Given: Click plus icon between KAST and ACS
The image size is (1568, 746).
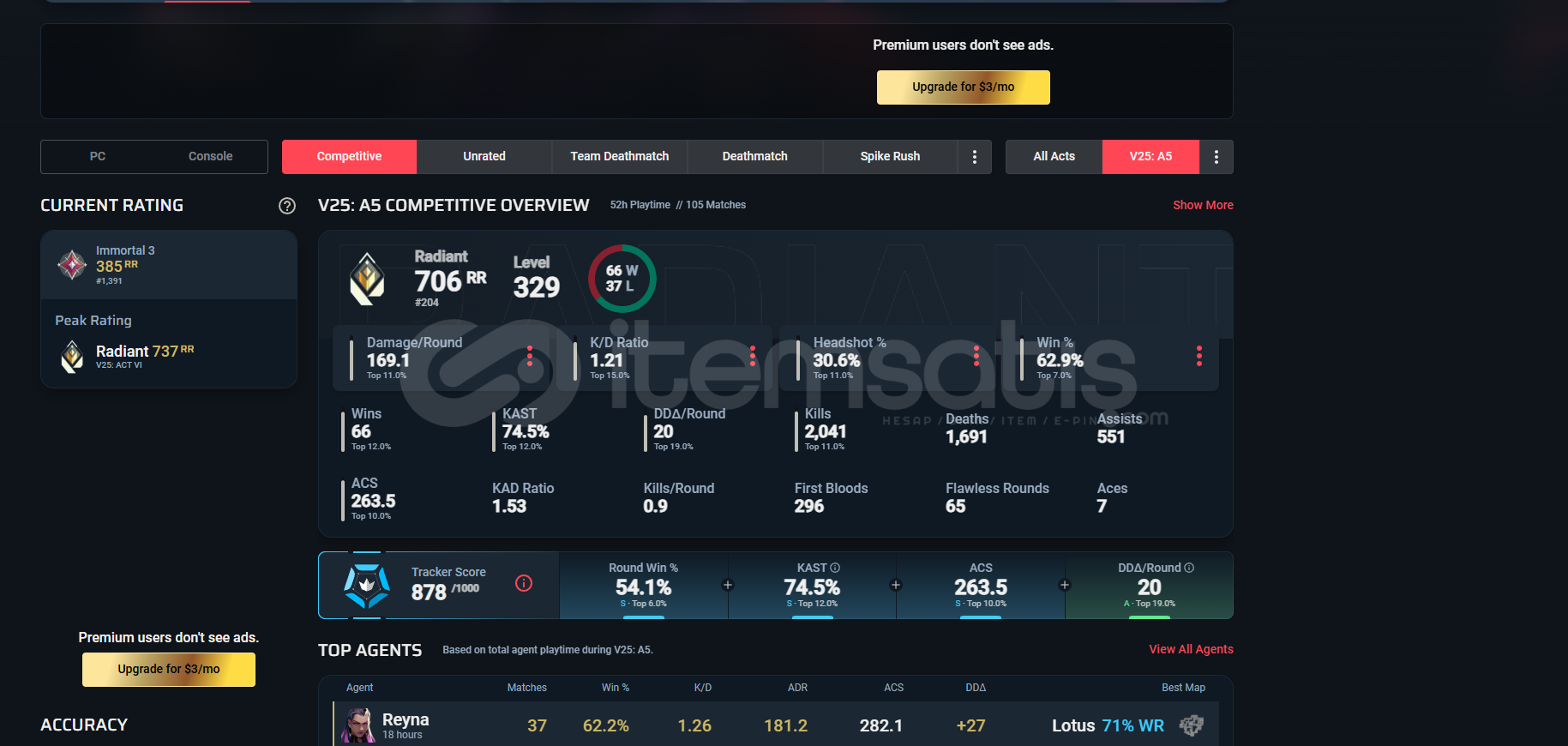Looking at the screenshot, I should [896, 585].
